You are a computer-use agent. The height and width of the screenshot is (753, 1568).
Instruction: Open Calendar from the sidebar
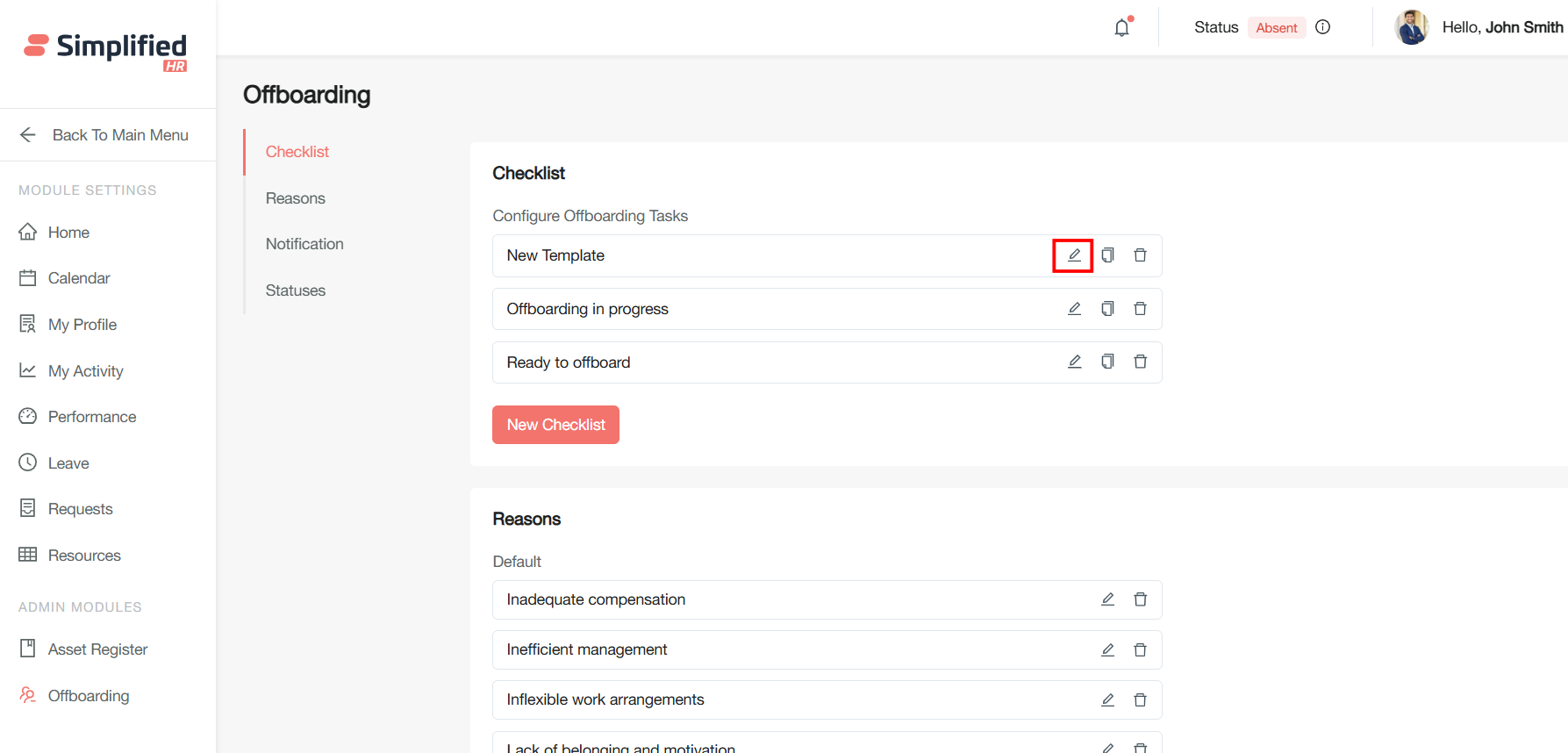point(78,278)
